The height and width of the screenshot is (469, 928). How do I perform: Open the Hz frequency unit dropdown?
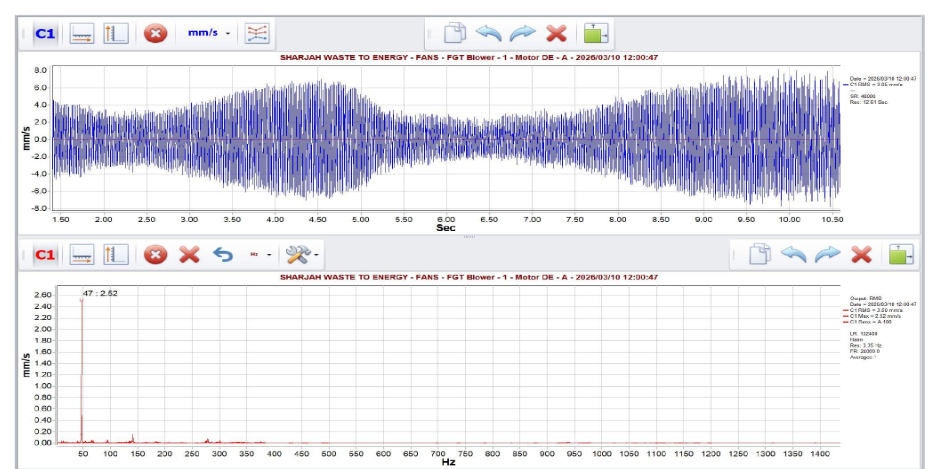(260, 255)
